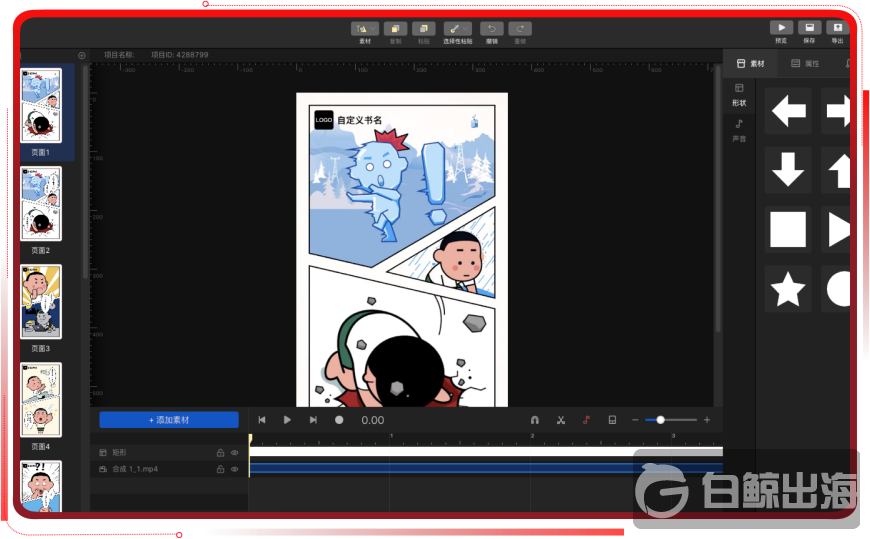Select the 页面3 thumbnail
870x539 pixels.
[x=41, y=301]
